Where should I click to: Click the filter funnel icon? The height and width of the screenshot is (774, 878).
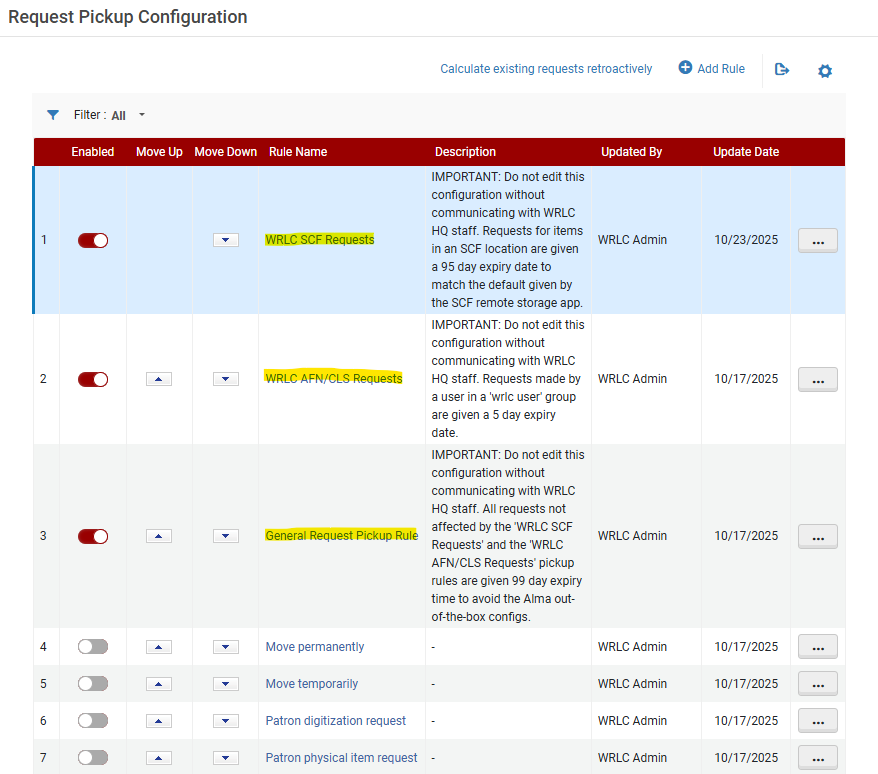click(x=53, y=115)
